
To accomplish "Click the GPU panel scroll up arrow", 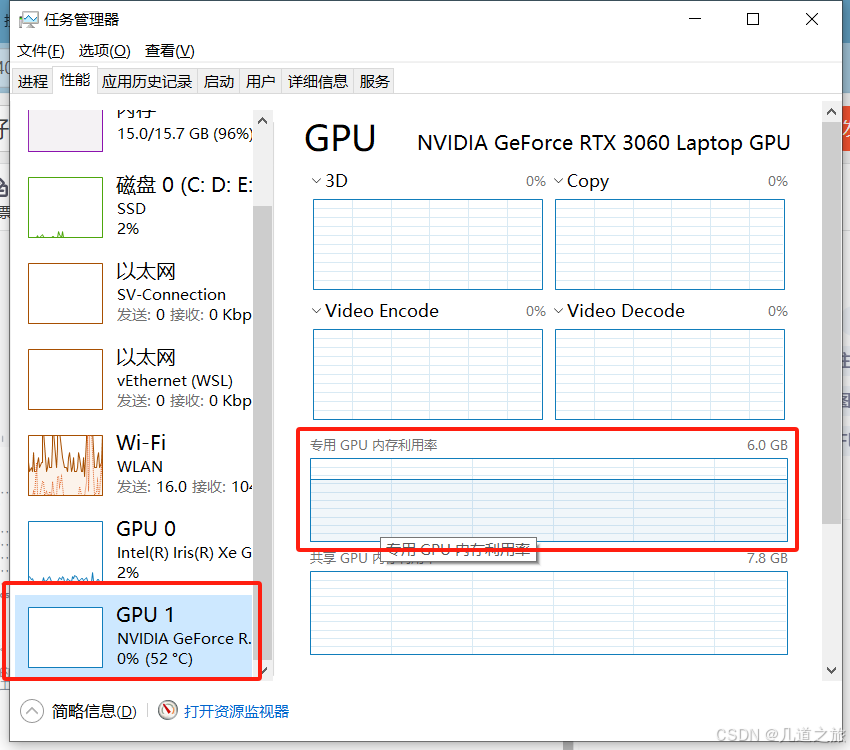I will (831, 112).
